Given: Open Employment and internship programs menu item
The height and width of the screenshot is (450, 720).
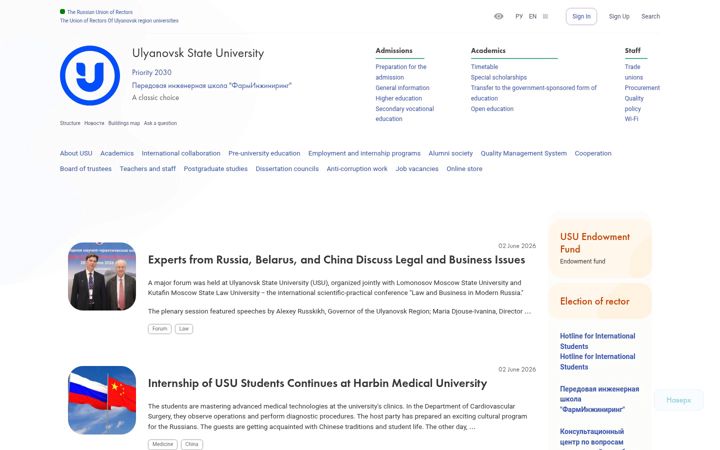Looking at the screenshot, I should pos(364,153).
